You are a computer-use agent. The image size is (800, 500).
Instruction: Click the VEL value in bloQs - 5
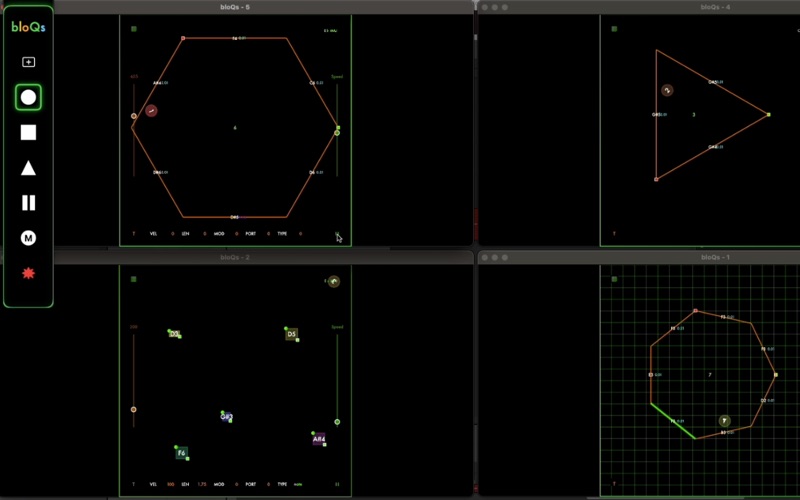point(172,234)
